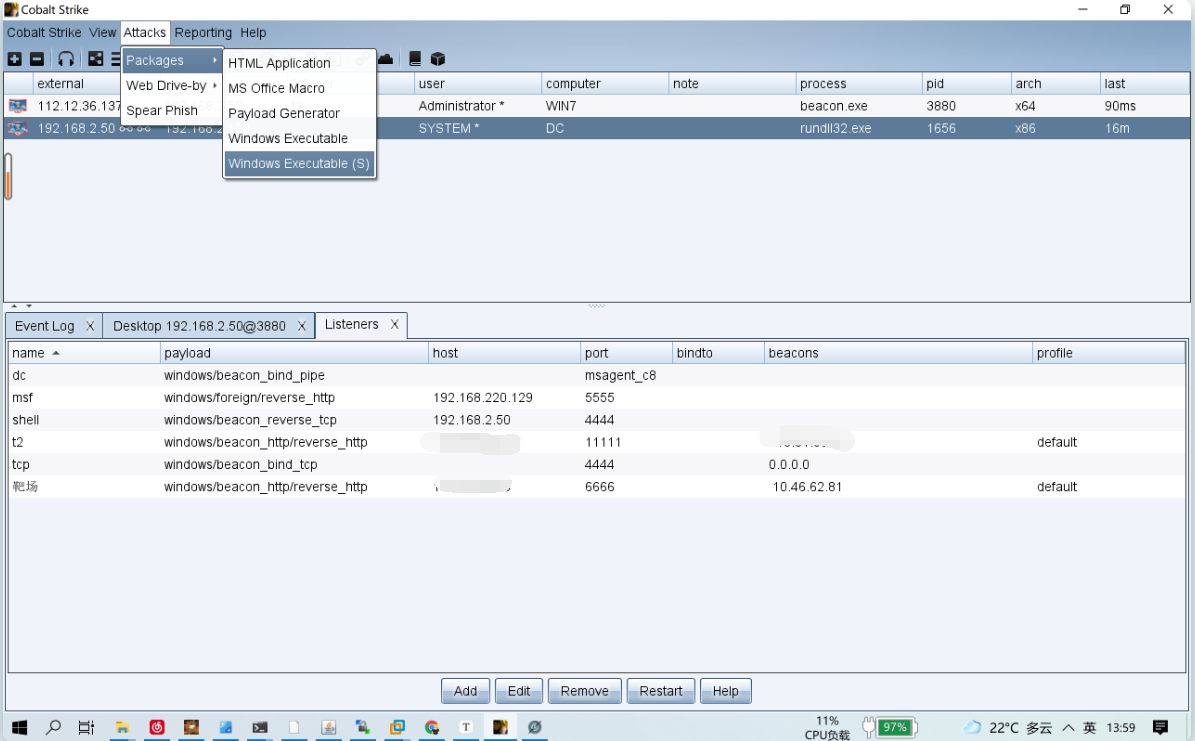Open the Help menu
This screenshot has height=741, width=1195.
253,33
